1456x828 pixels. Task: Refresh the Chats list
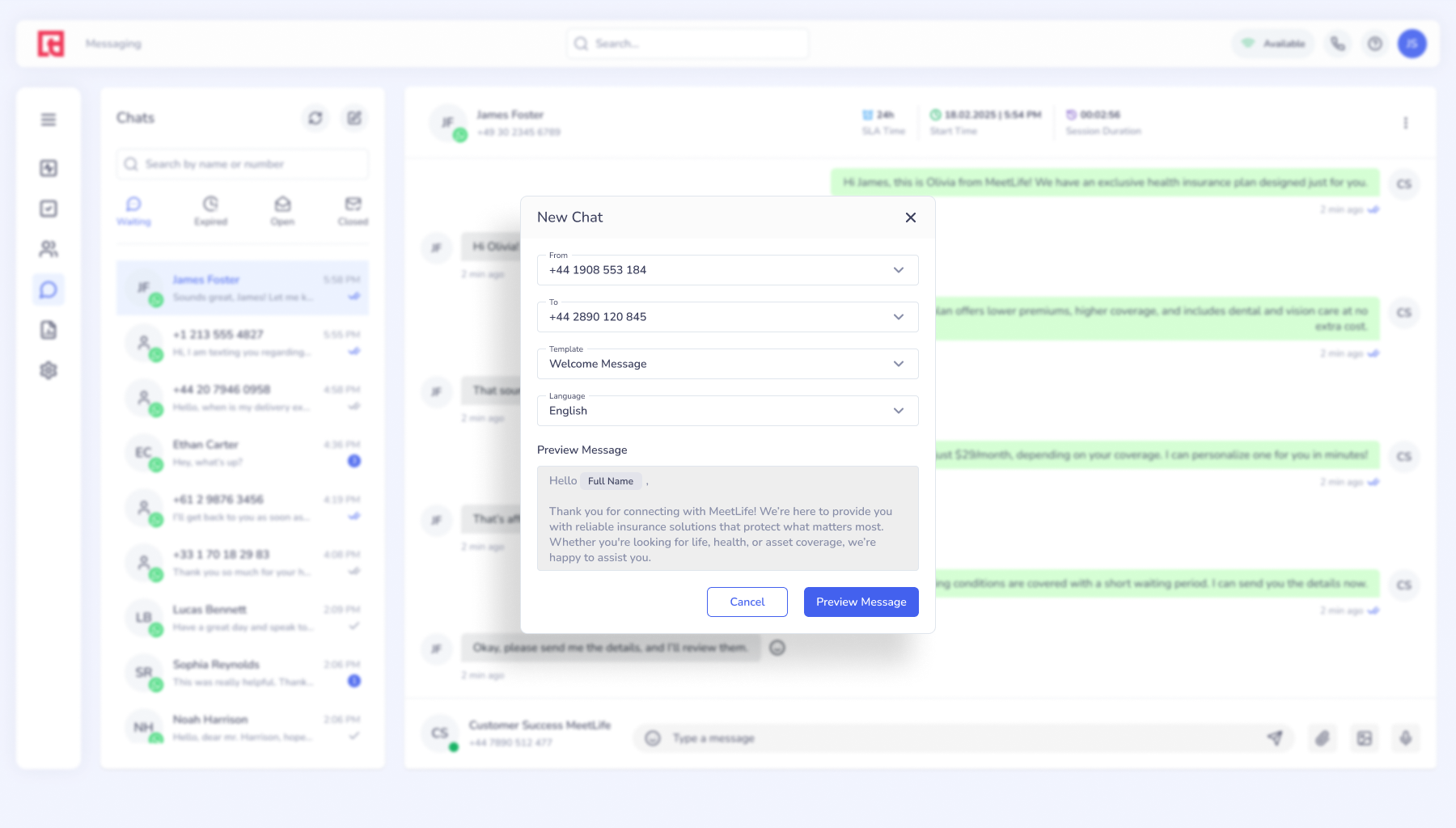coord(315,118)
